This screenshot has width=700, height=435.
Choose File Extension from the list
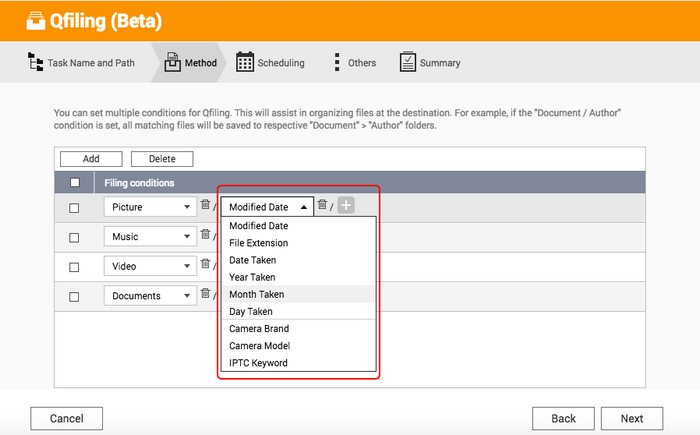pyautogui.click(x=299, y=243)
